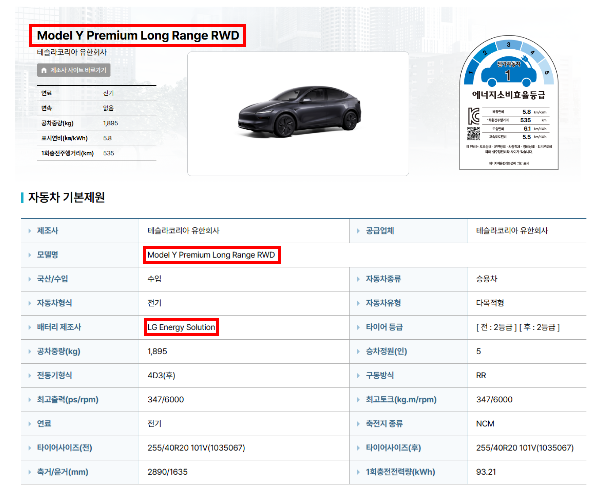Click the QR code on the energy label

tap(473, 133)
